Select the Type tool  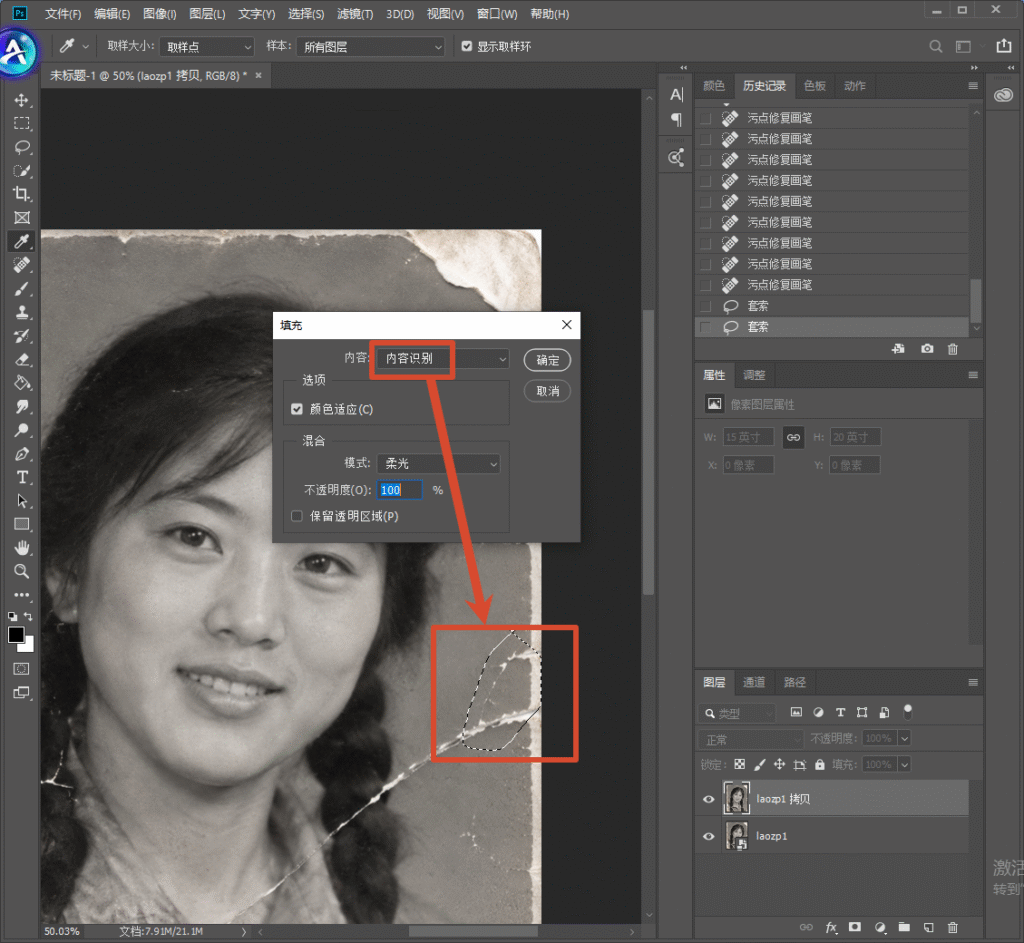point(22,477)
